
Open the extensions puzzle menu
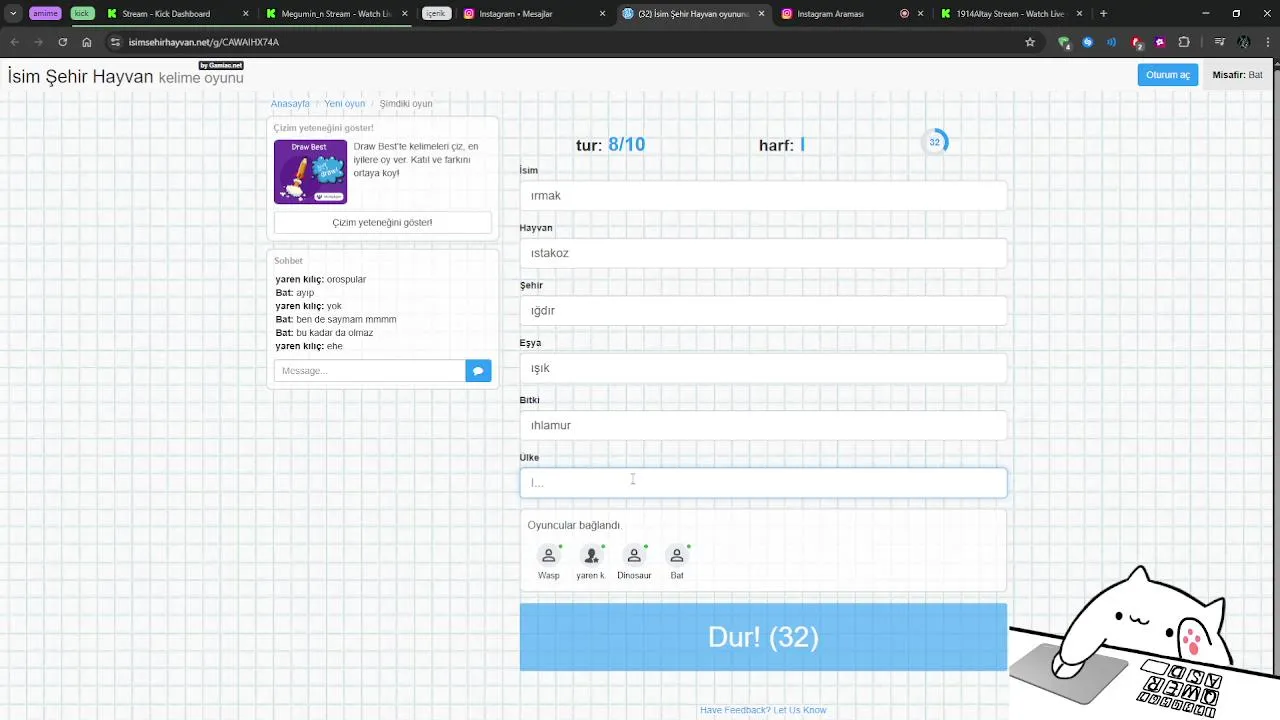(x=1184, y=42)
